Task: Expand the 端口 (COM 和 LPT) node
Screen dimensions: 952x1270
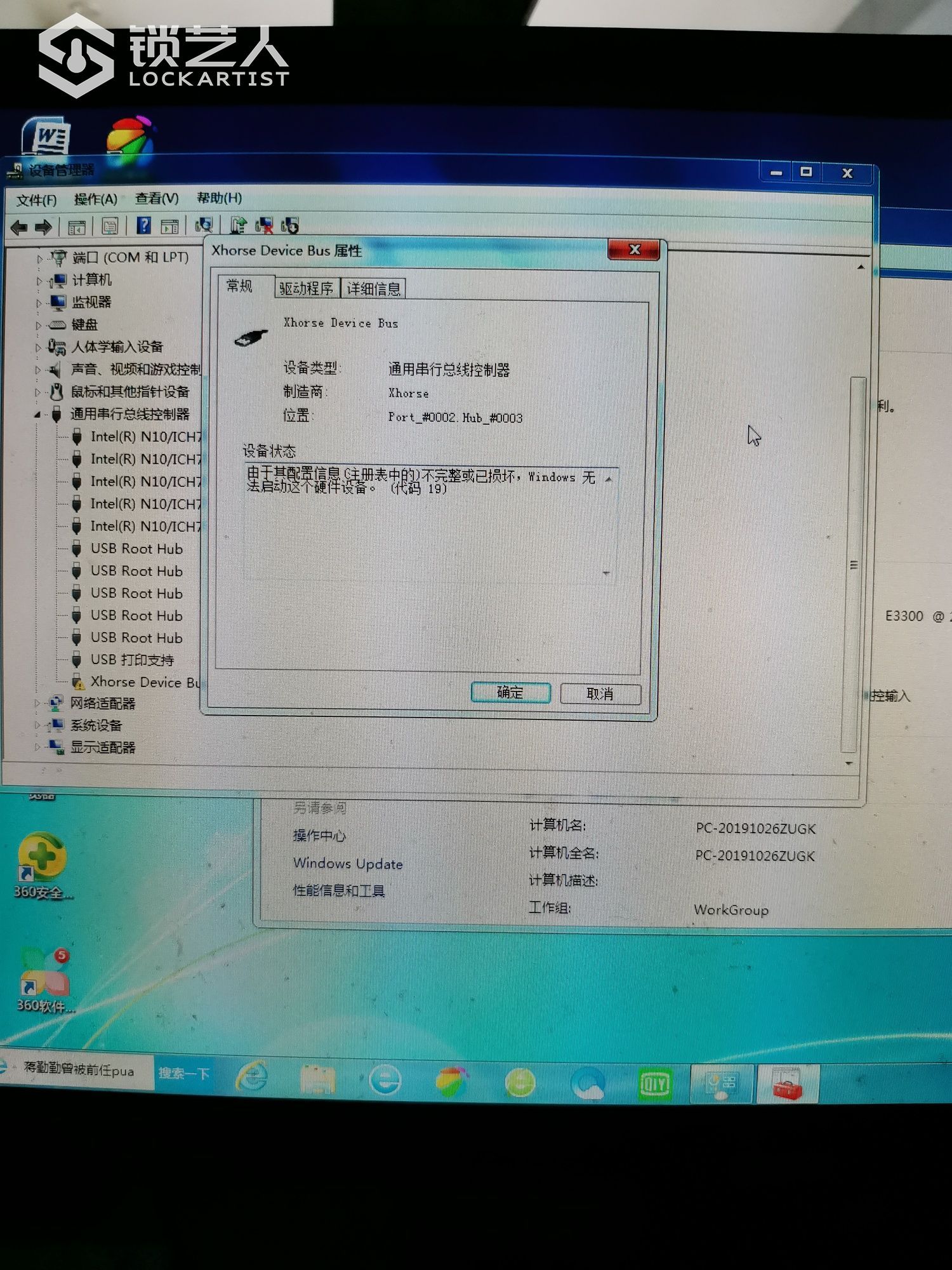Action: point(39,259)
